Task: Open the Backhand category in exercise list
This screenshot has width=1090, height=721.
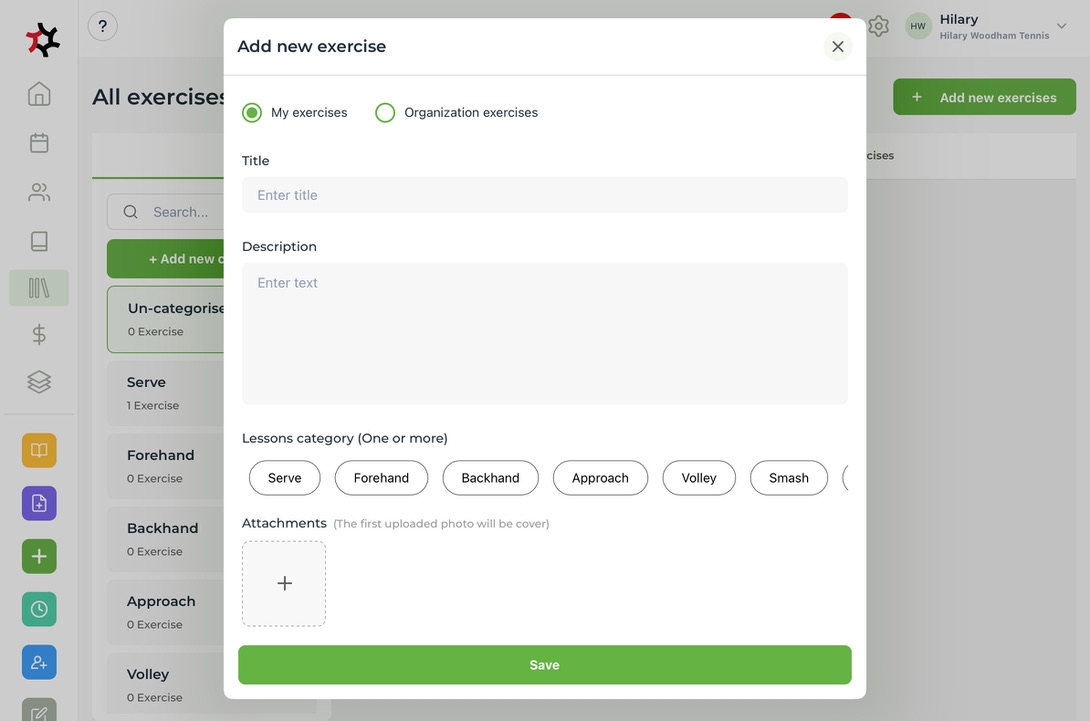Action: tap(163, 538)
